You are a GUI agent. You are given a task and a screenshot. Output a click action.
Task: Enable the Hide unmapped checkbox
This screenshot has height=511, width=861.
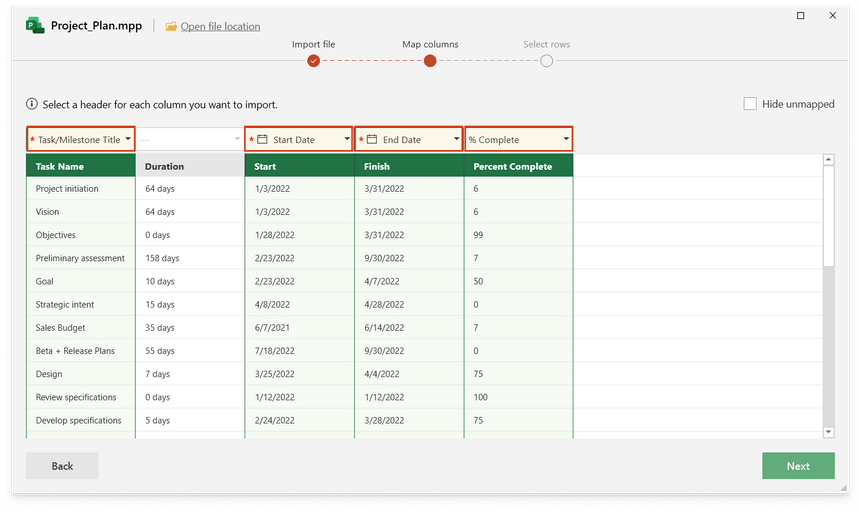click(x=750, y=104)
